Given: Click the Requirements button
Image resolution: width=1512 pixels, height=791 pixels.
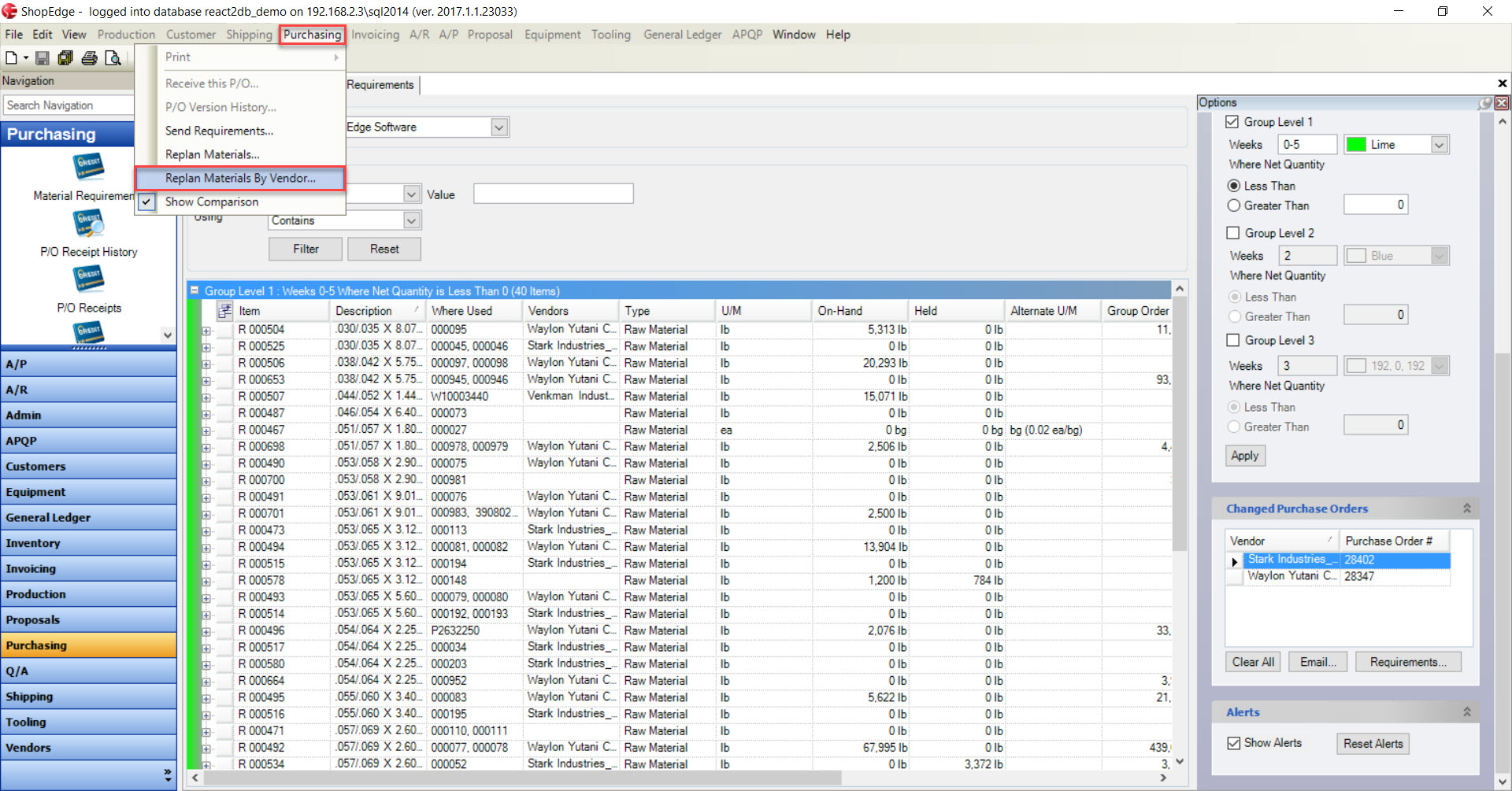Looking at the screenshot, I should [x=1408, y=662].
